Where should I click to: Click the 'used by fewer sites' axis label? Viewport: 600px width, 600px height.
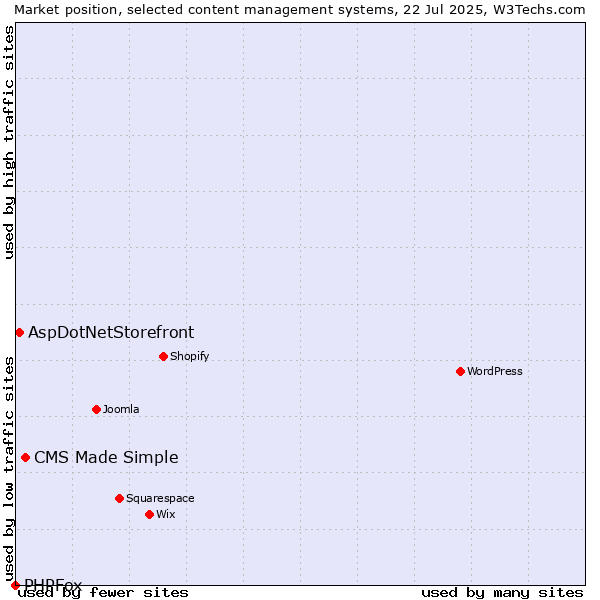[103, 593]
